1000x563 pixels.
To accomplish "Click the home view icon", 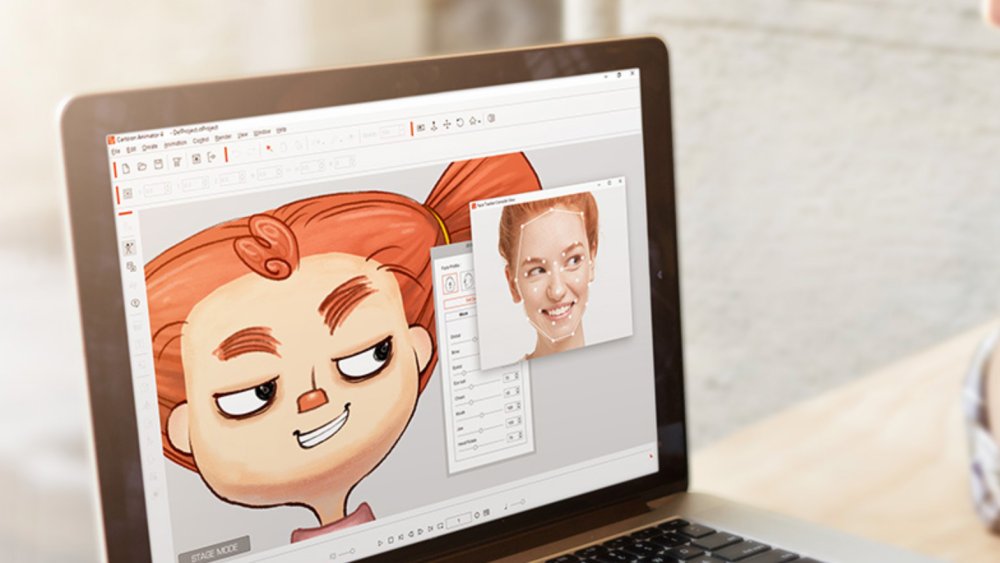I will click(472, 121).
